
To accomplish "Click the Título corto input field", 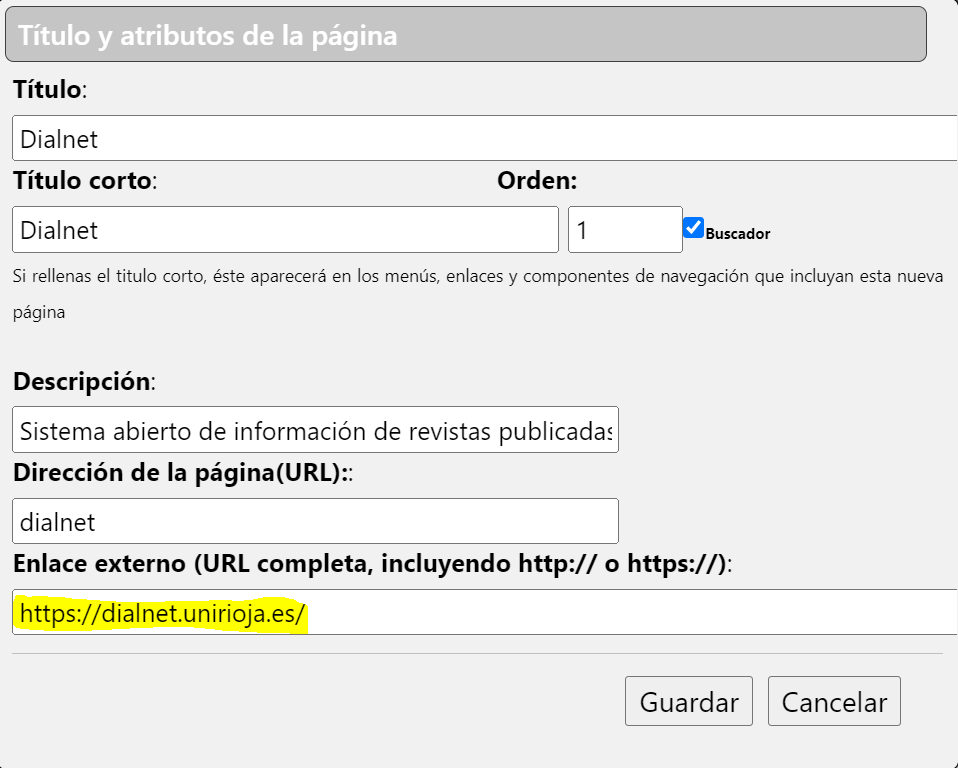I will pos(285,230).
